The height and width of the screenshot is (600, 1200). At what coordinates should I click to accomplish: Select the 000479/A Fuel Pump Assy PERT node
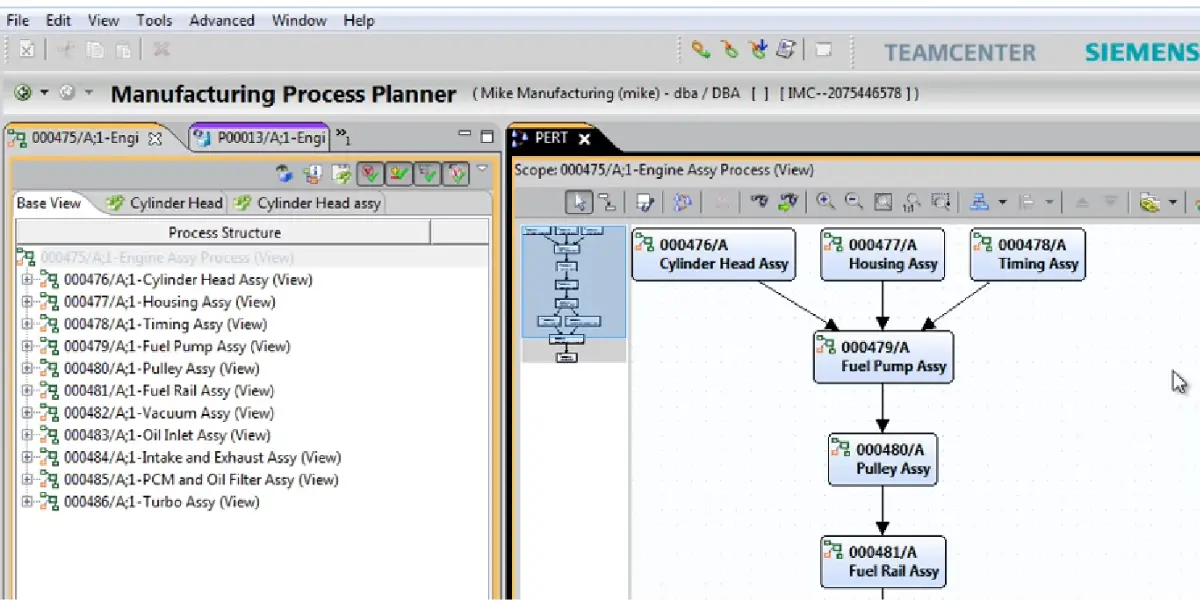tap(883, 357)
